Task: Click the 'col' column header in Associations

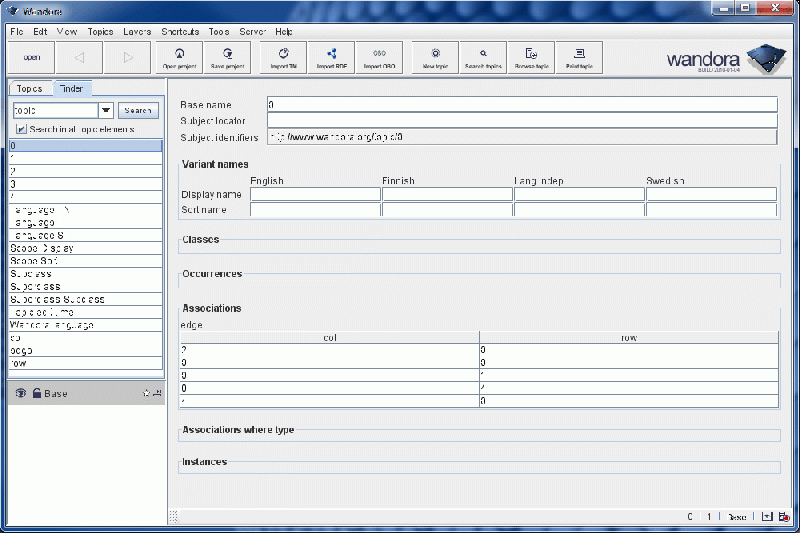Action: [329, 338]
